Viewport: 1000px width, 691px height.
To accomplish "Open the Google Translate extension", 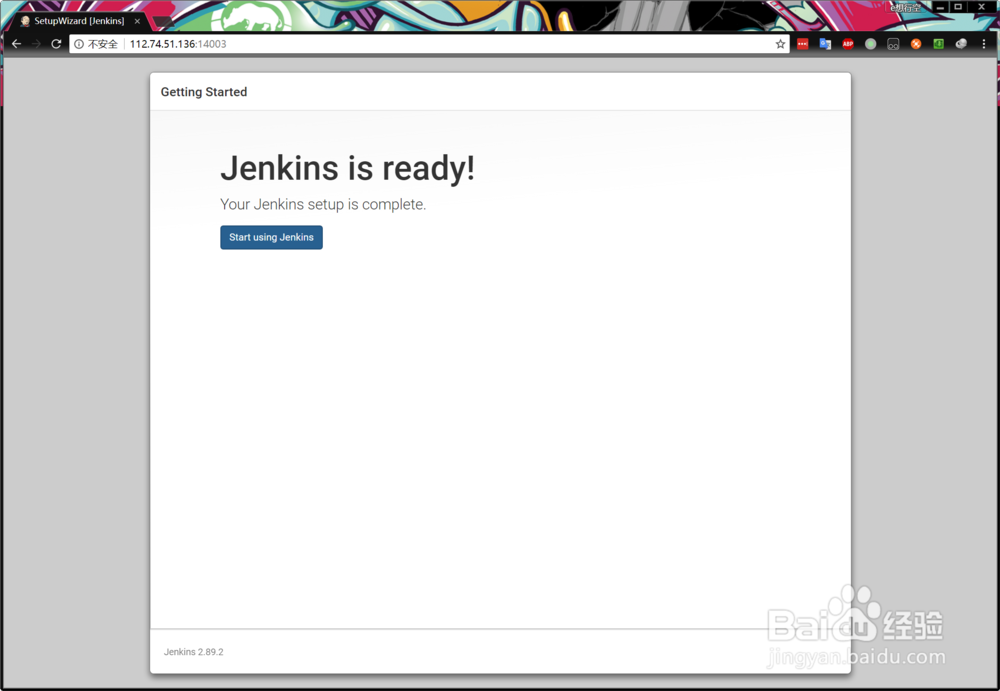I will pyautogui.click(x=824, y=44).
